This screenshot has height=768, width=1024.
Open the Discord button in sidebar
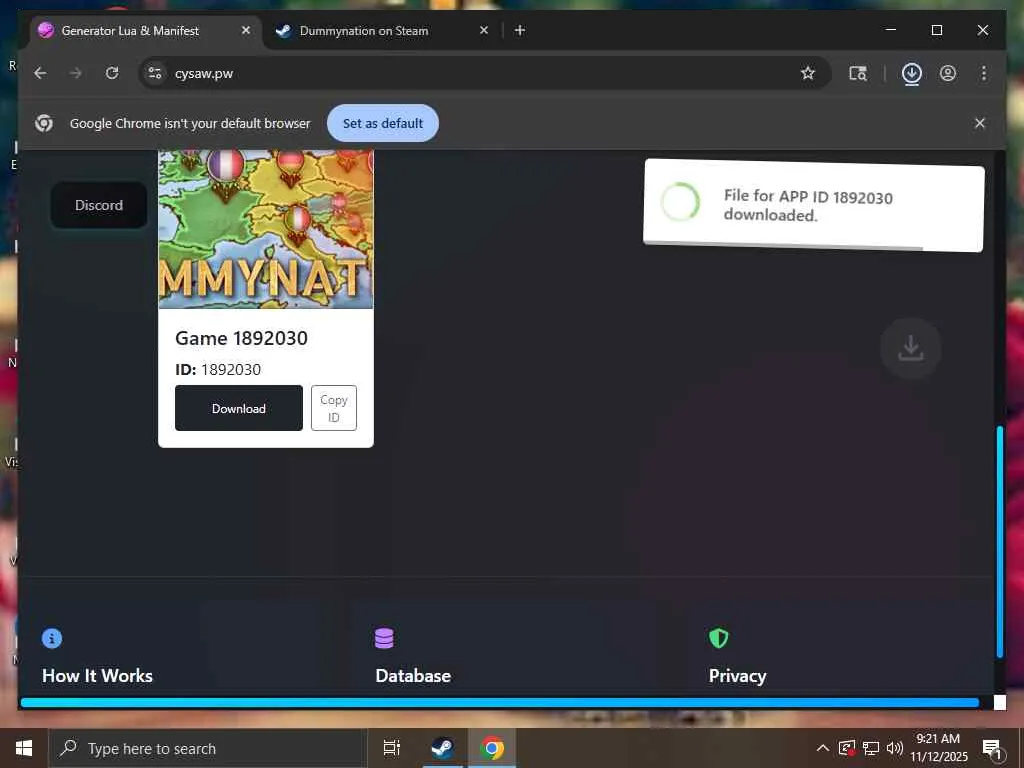pos(99,205)
